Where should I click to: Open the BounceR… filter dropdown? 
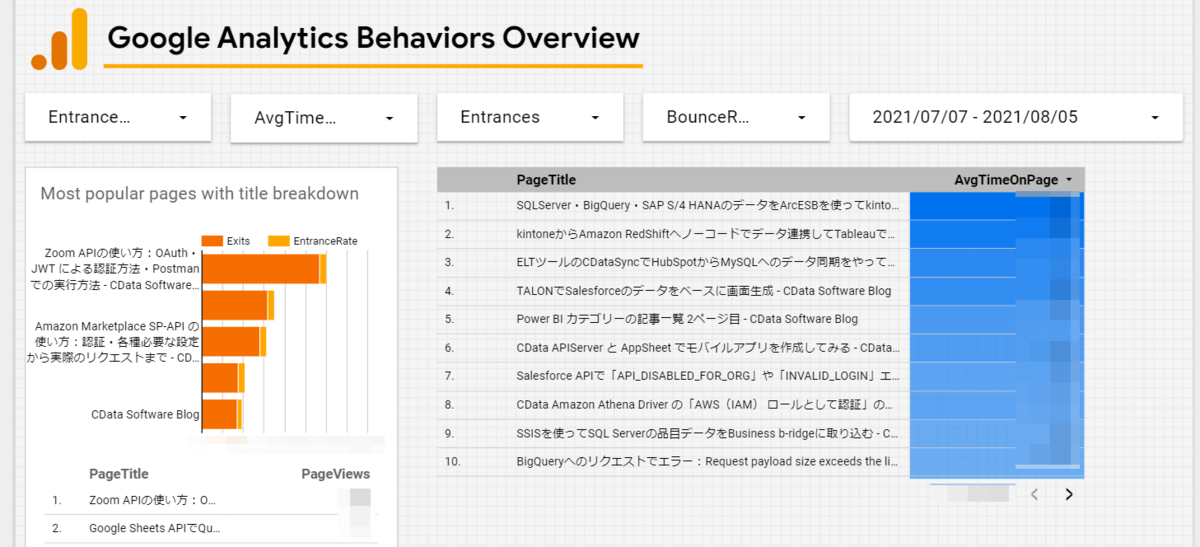(x=736, y=117)
